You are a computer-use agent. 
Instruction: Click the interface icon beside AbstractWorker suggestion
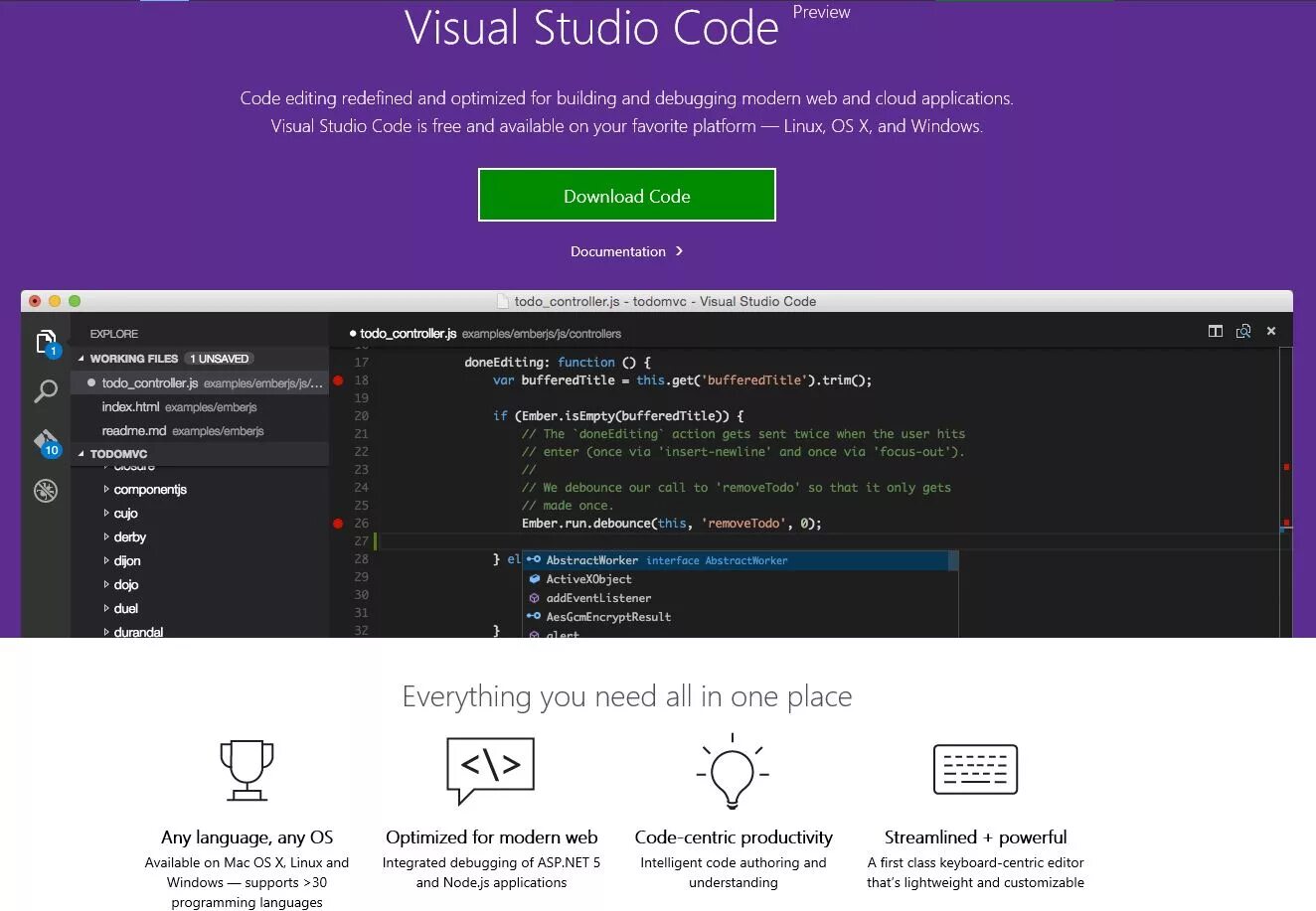(x=534, y=560)
